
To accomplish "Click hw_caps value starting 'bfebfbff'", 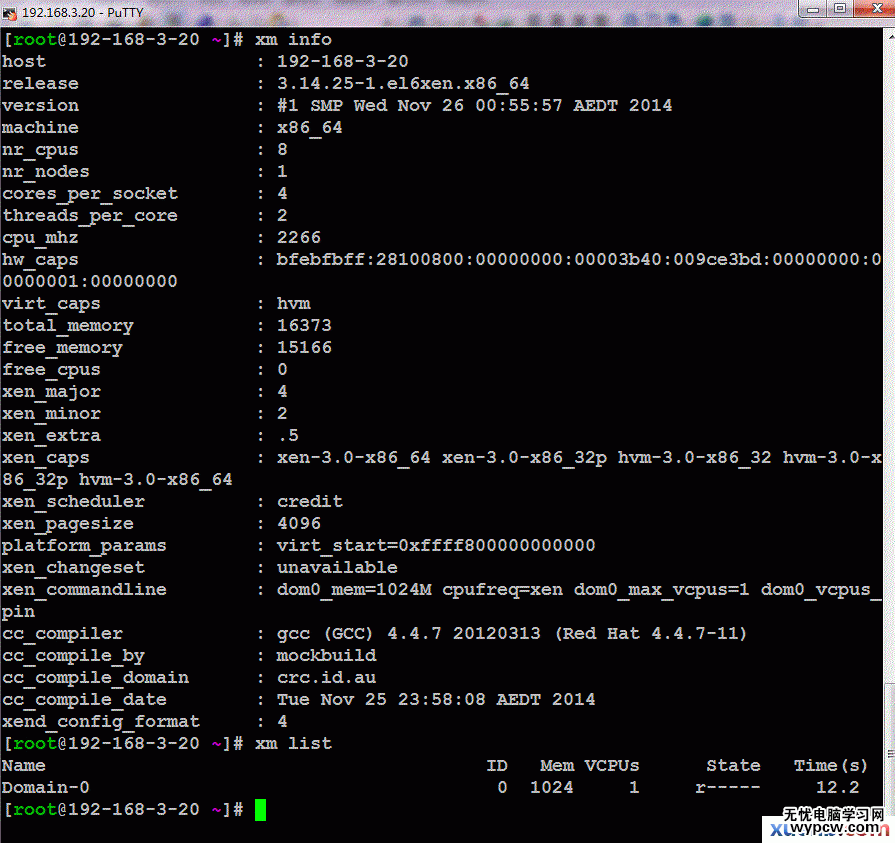I will (x=579, y=260).
